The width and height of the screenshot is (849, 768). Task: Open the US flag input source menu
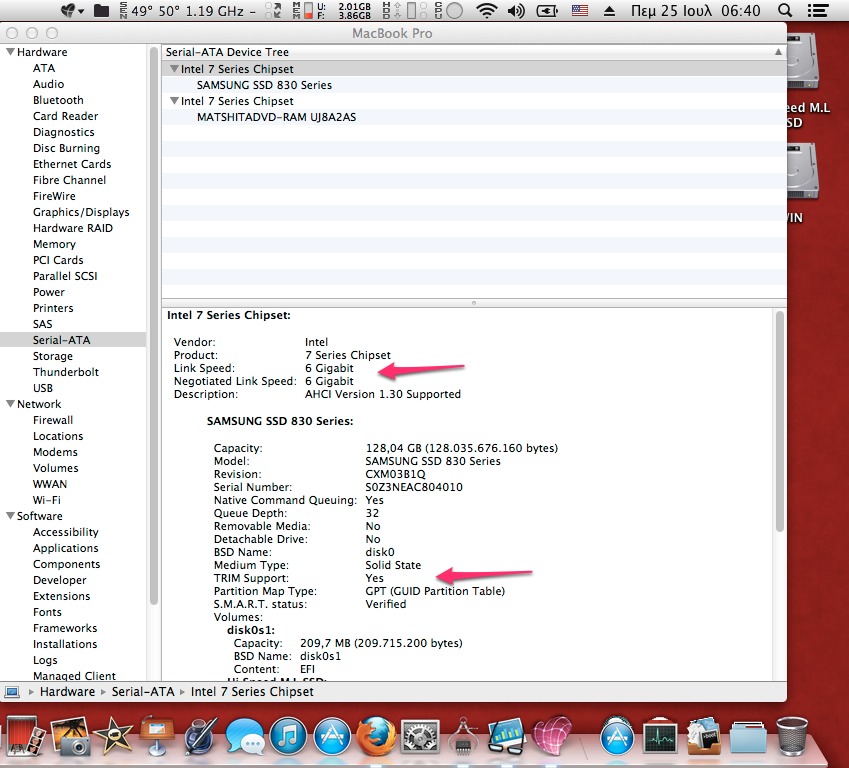[x=580, y=10]
